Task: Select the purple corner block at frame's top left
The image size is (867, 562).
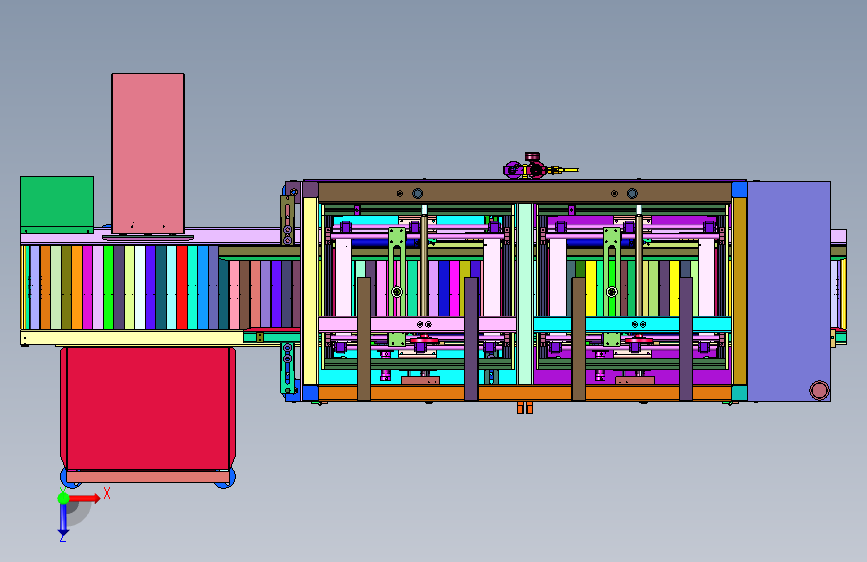Action: point(310,190)
